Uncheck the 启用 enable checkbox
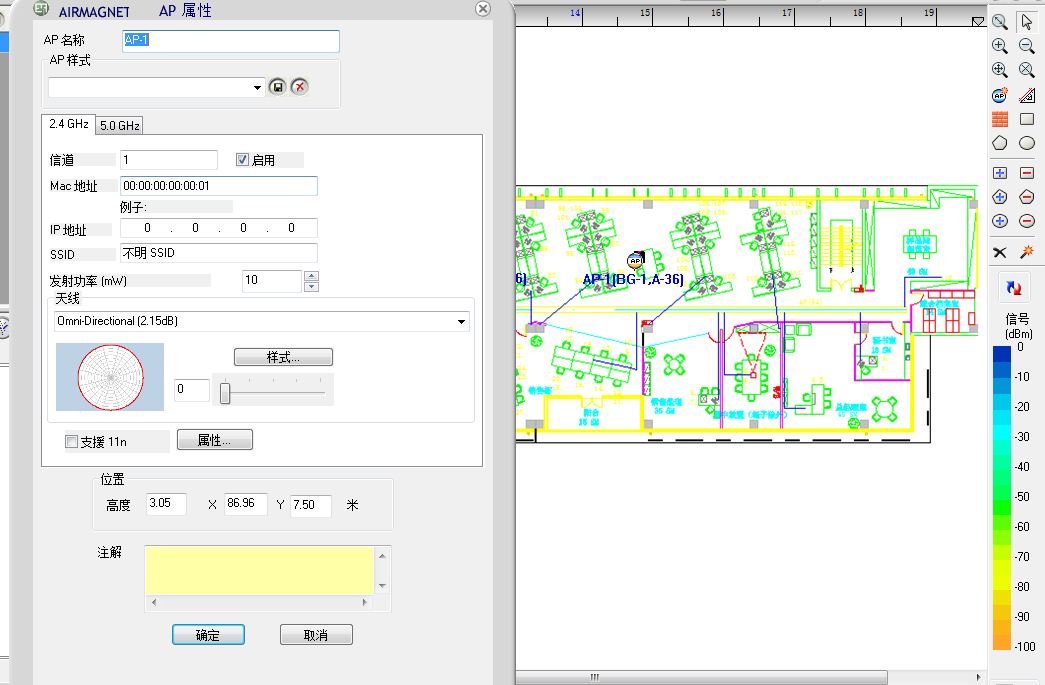1045x685 pixels. pos(242,160)
